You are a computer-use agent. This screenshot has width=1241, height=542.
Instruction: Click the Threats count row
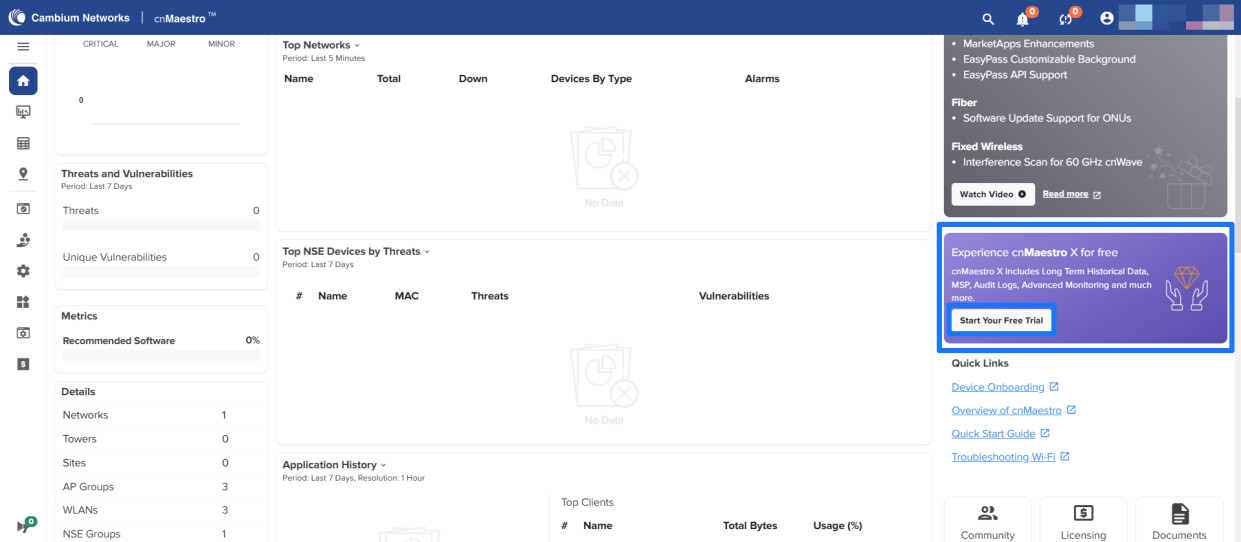point(160,211)
